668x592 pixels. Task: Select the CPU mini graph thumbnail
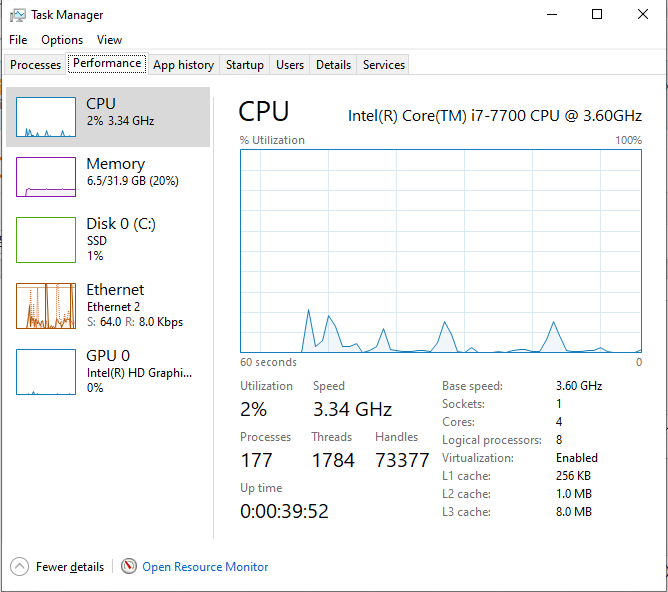tap(46, 117)
